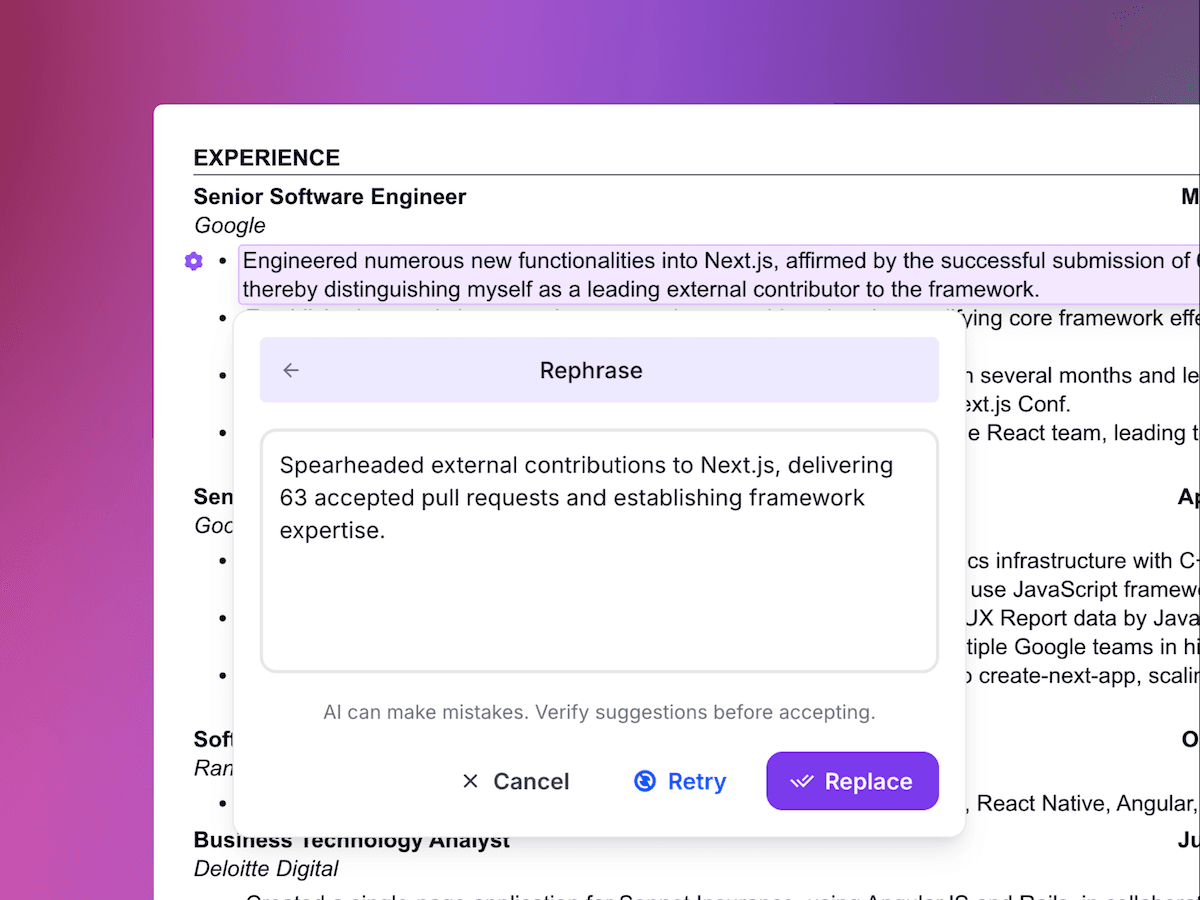Click the circular Retry icon
This screenshot has height=900, width=1200.
[645, 781]
